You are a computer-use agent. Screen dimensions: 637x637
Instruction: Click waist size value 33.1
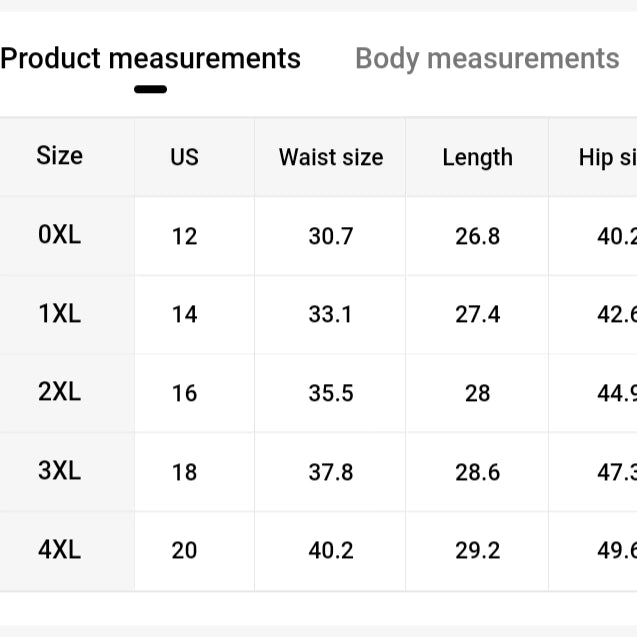point(330,314)
